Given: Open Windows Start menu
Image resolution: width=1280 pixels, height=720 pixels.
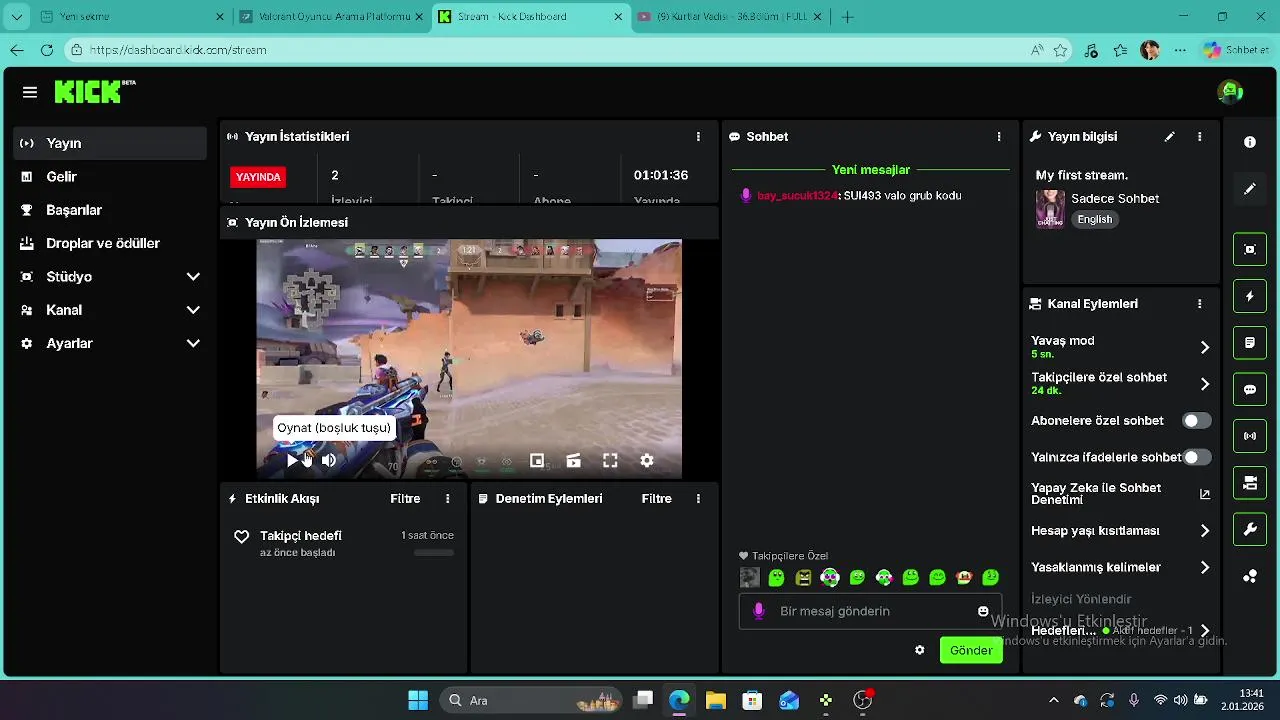Looking at the screenshot, I should [x=418, y=700].
